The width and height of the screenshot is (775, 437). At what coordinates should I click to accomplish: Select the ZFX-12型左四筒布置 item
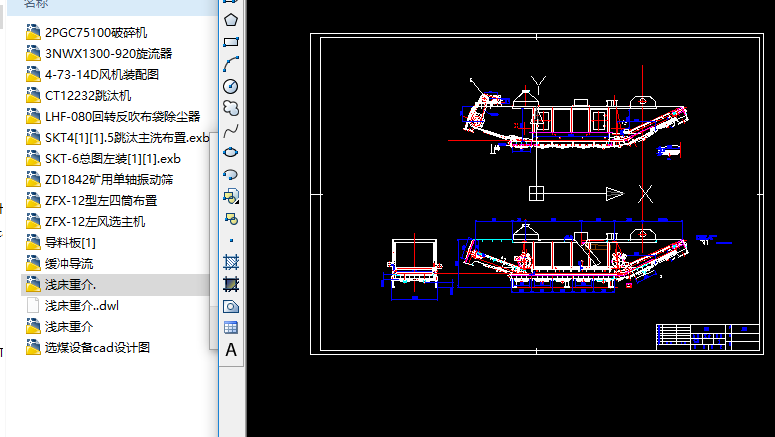tap(91, 201)
